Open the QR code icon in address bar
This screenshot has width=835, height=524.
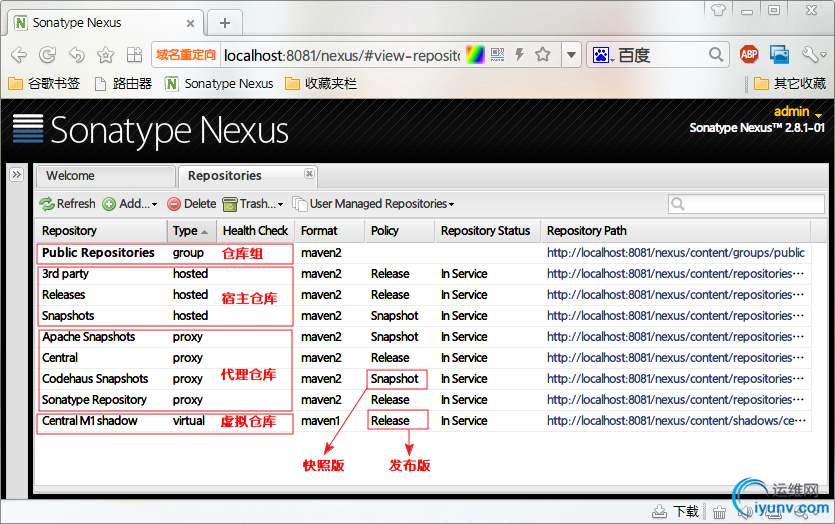click(497, 55)
